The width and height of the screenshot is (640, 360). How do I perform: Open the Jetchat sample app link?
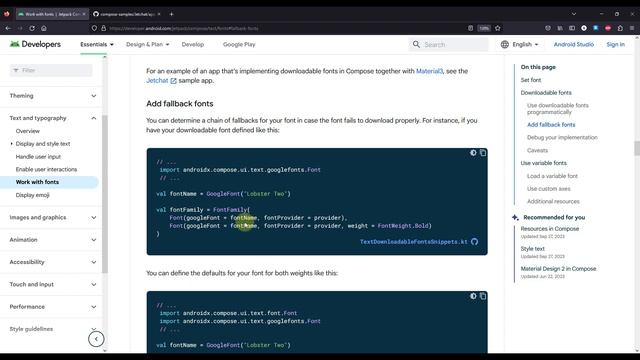[x=161, y=80]
